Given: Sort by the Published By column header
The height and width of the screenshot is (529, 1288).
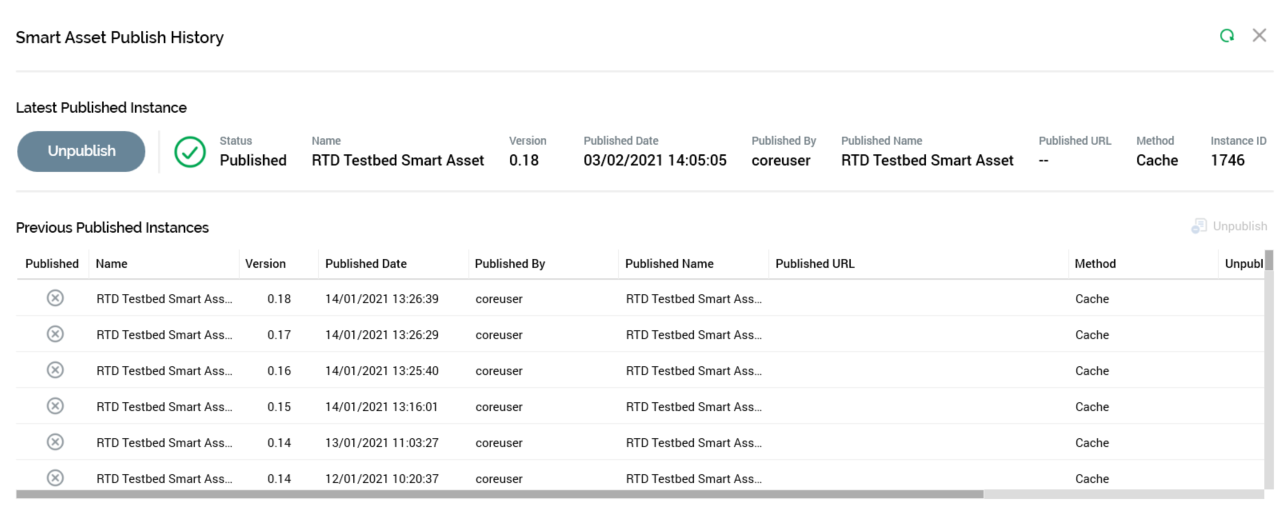Looking at the screenshot, I should tap(510, 264).
